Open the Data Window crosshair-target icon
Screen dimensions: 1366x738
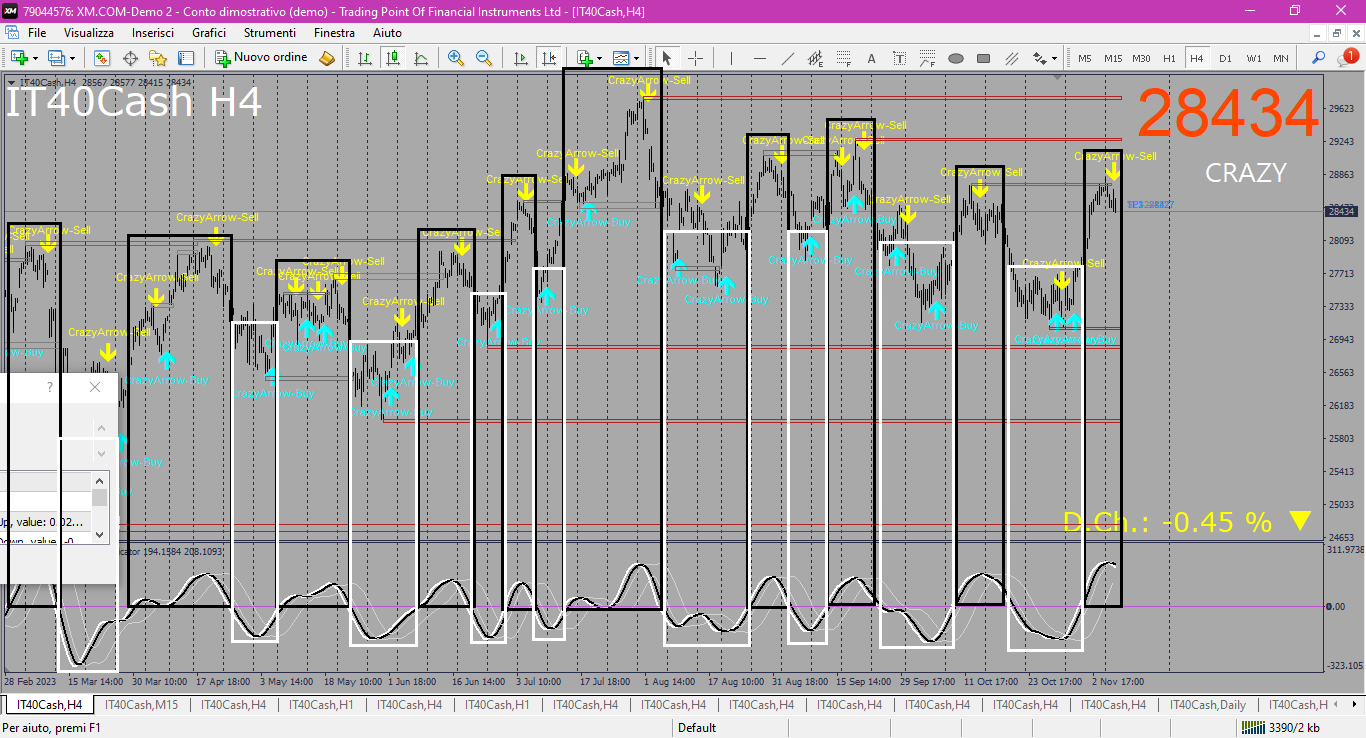(x=130, y=58)
